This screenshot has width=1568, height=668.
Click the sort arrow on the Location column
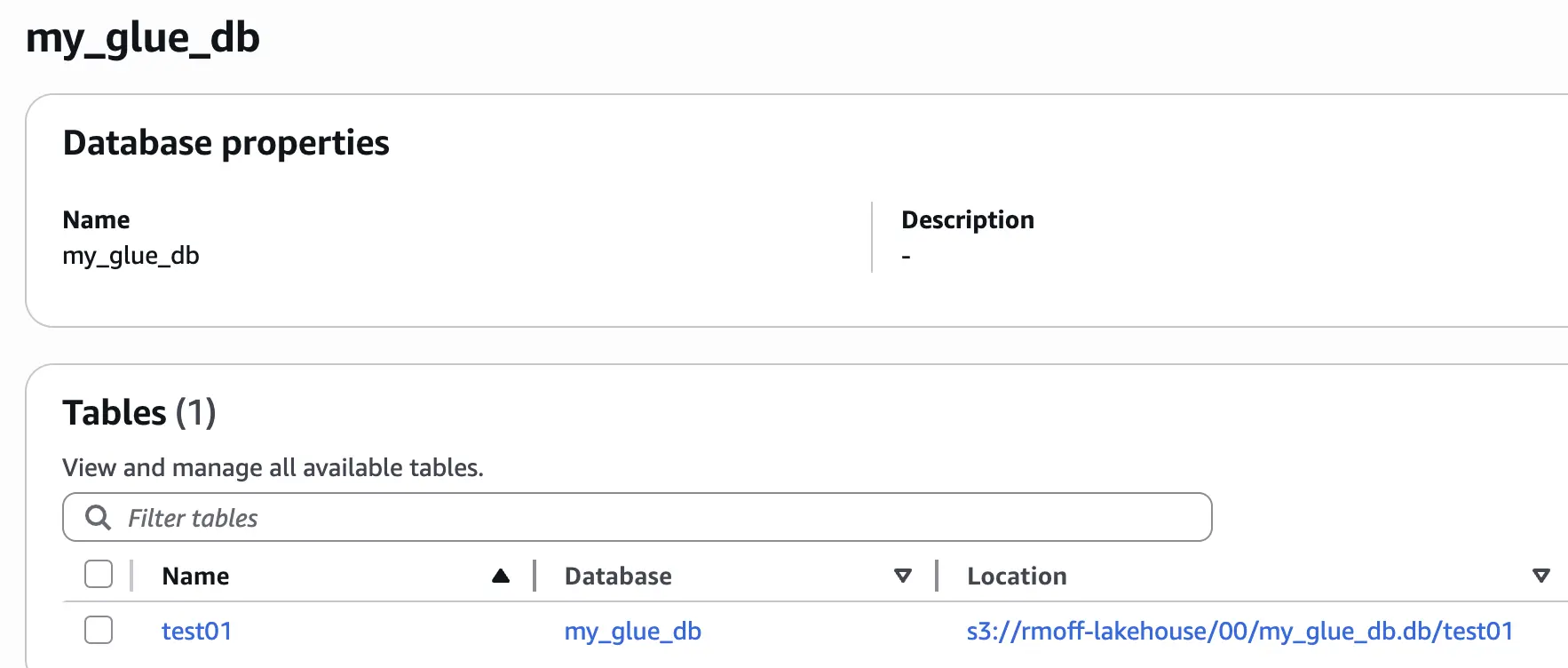pyautogui.click(x=1541, y=576)
